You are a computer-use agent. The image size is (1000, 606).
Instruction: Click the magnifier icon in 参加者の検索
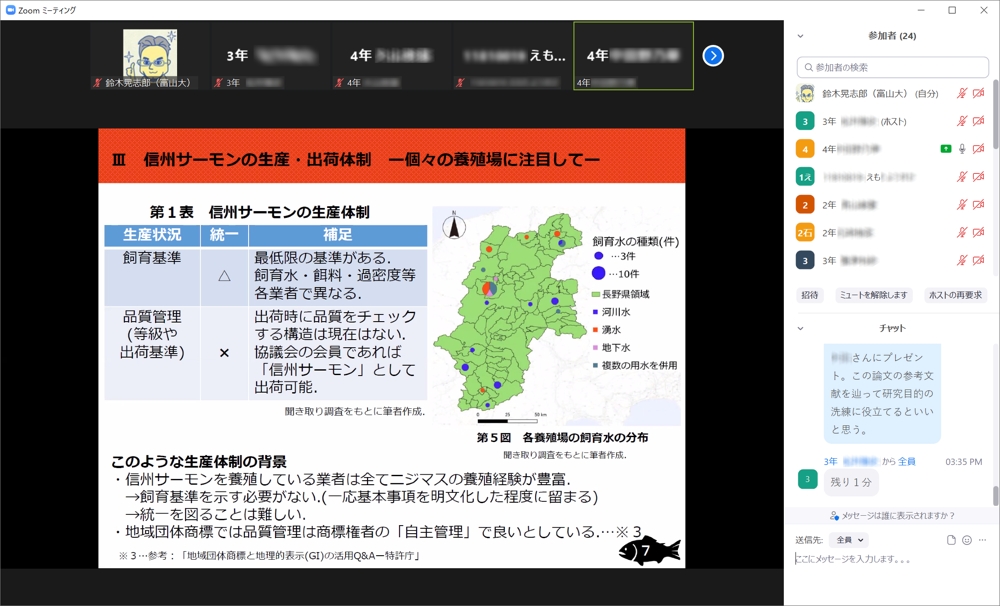click(809, 67)
